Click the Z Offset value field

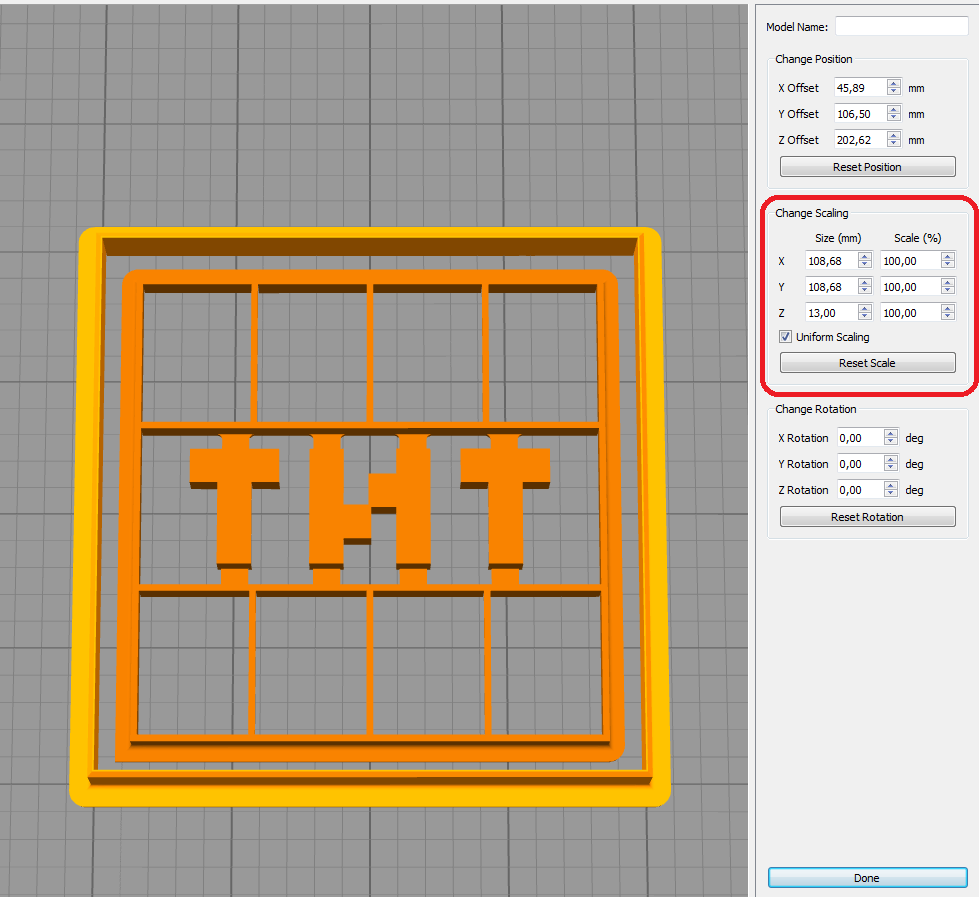860,140
